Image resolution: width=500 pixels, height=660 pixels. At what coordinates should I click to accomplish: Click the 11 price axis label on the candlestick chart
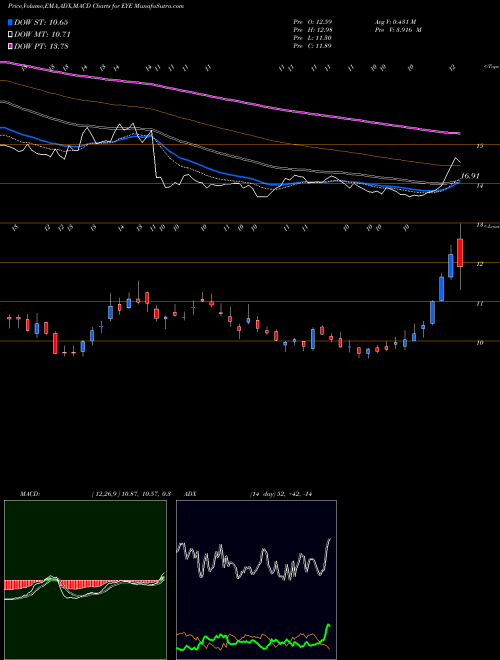pyautogui.click(x=479, y=303)
